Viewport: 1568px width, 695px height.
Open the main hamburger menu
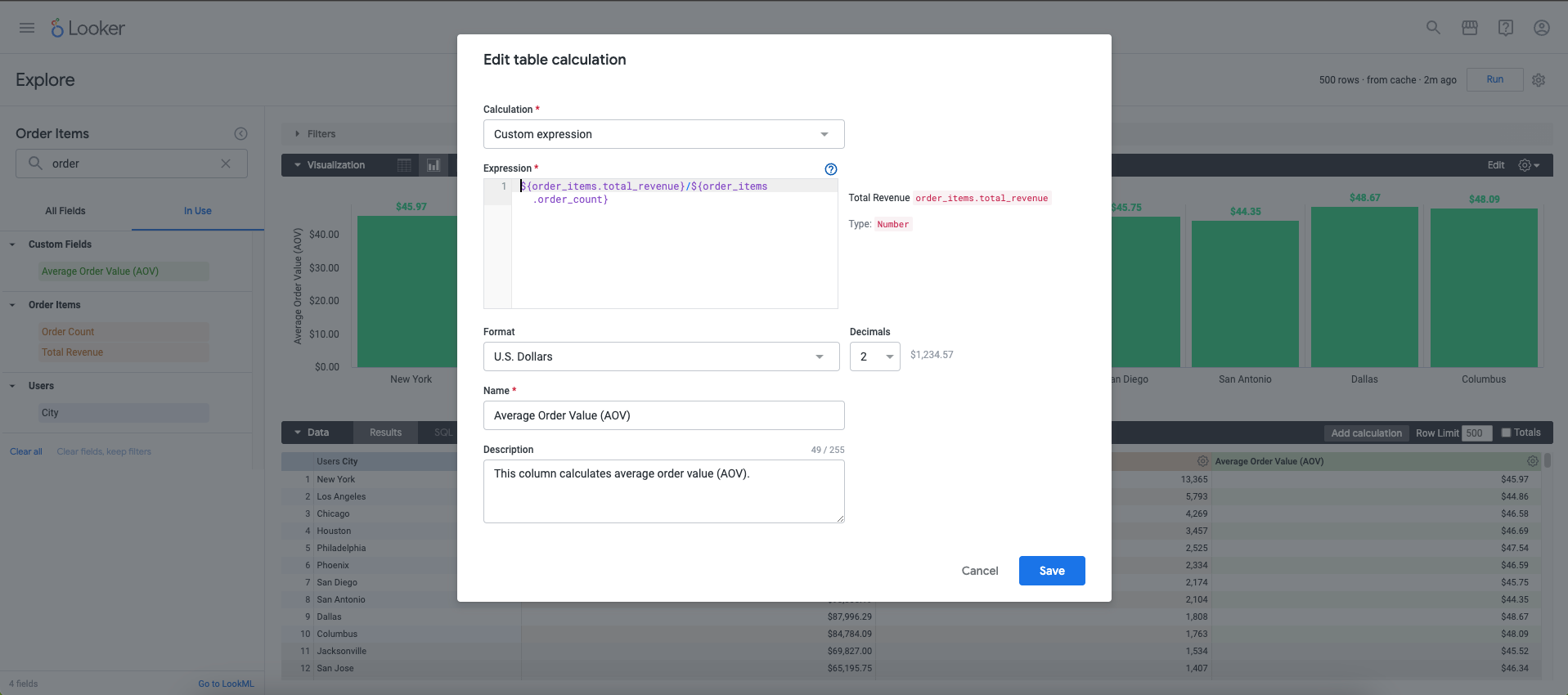[x=27, y=28]
